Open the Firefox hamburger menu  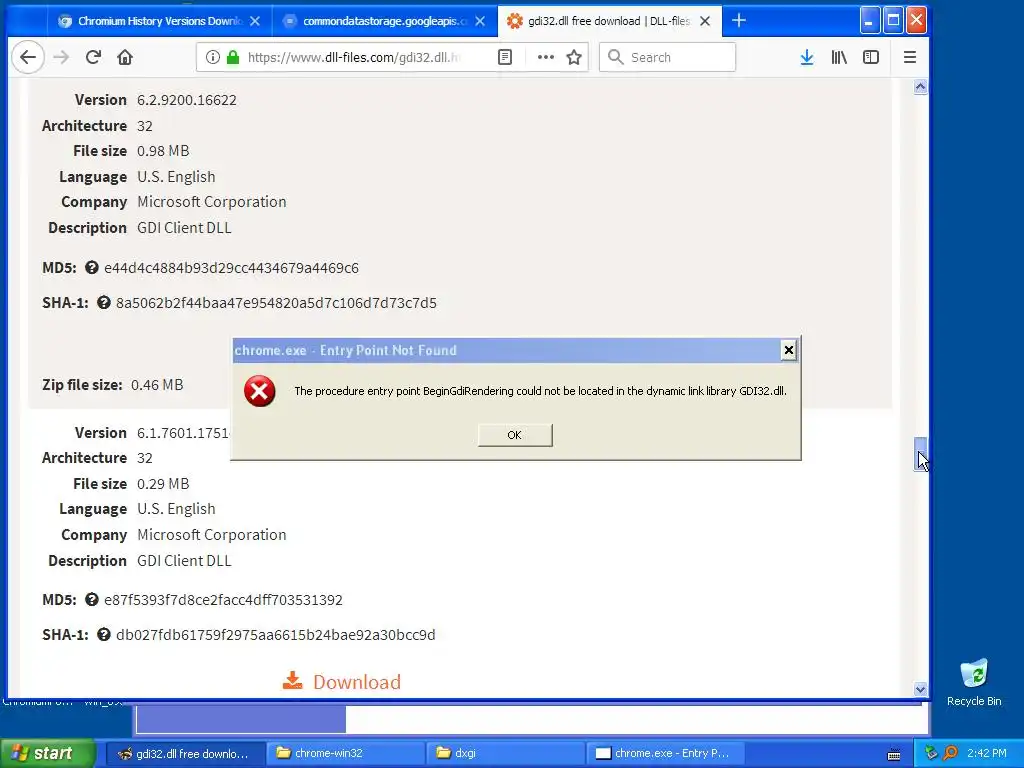point(910,57)
